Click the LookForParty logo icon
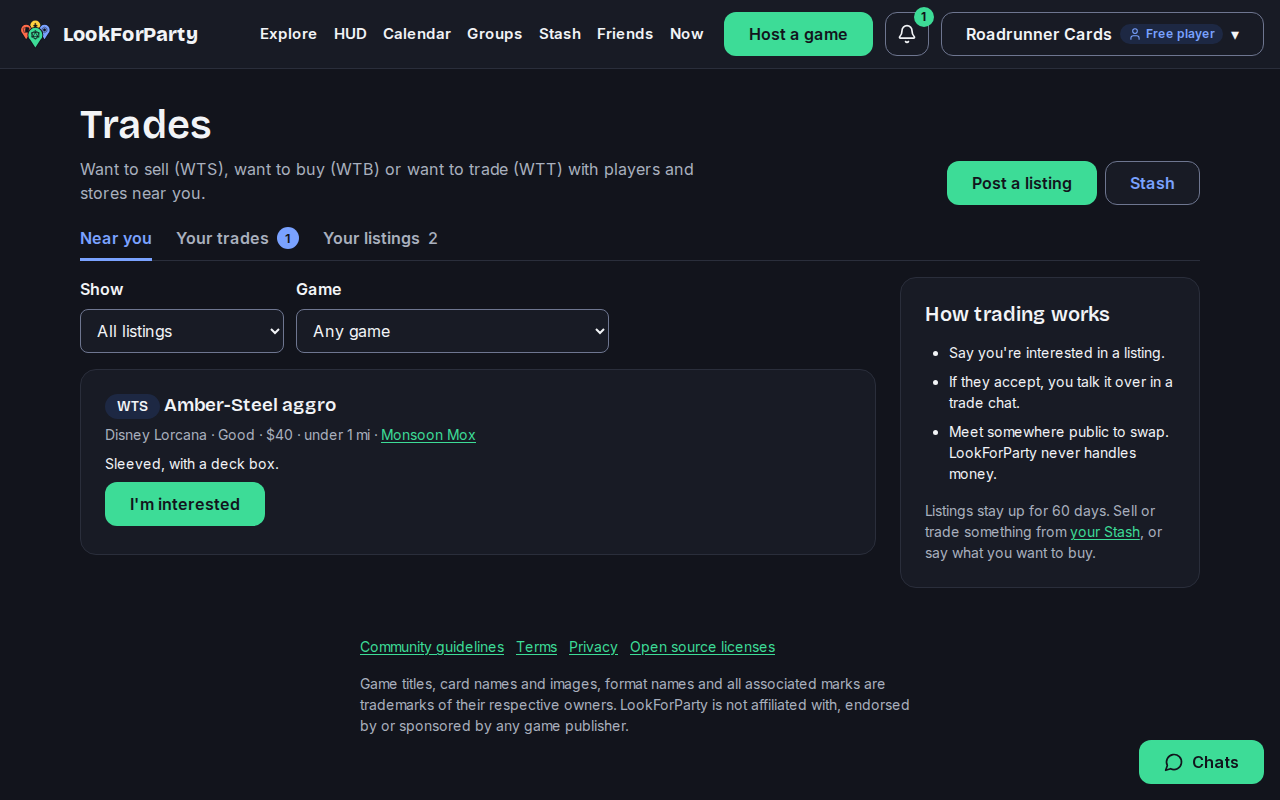The height and width of the screenshot is (800, 1280). pyautogui.click(x=35, y=34)
